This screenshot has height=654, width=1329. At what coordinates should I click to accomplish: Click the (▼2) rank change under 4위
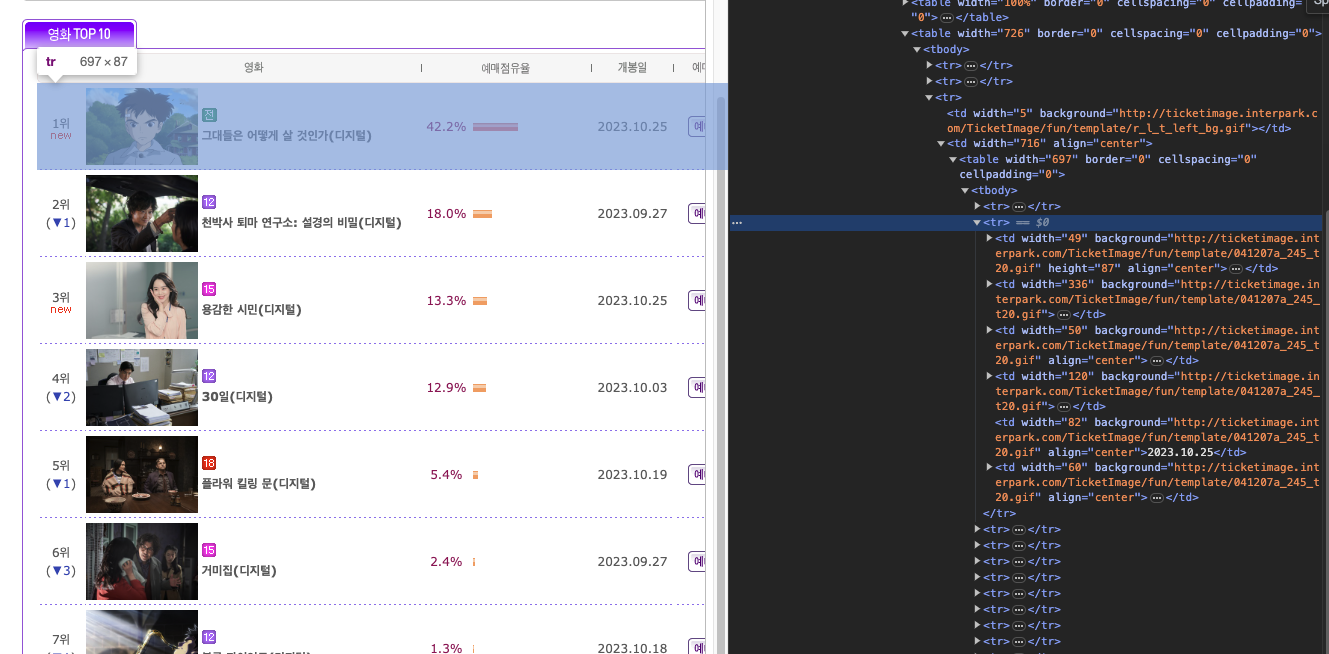(x=61, y=397)
